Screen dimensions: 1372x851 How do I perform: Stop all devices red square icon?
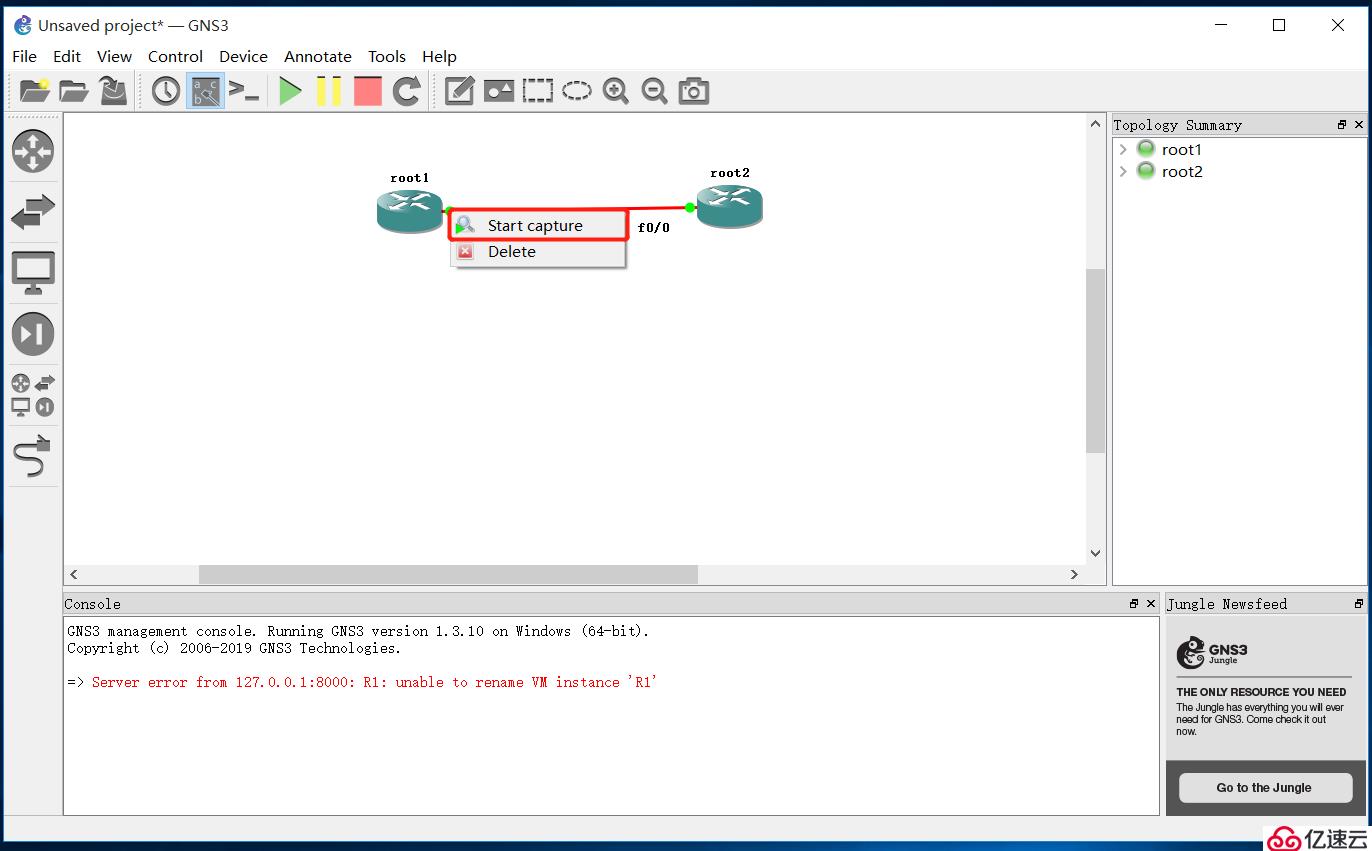(x=368, y=91)
